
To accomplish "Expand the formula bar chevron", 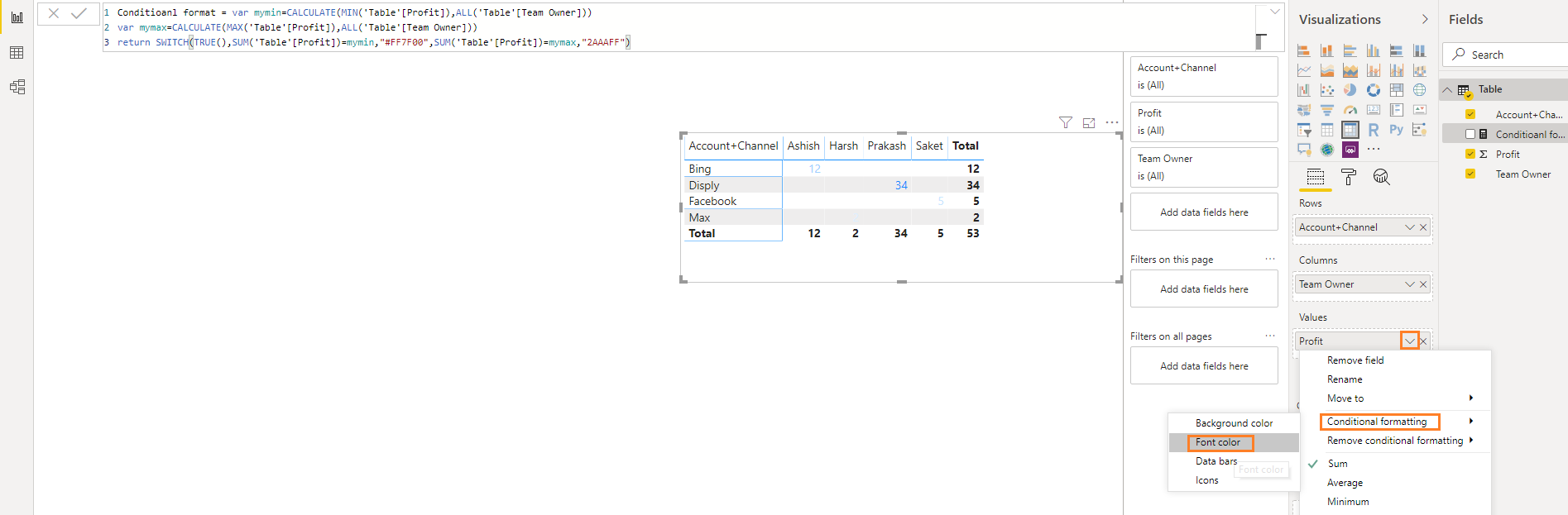I will (1275, 12).
